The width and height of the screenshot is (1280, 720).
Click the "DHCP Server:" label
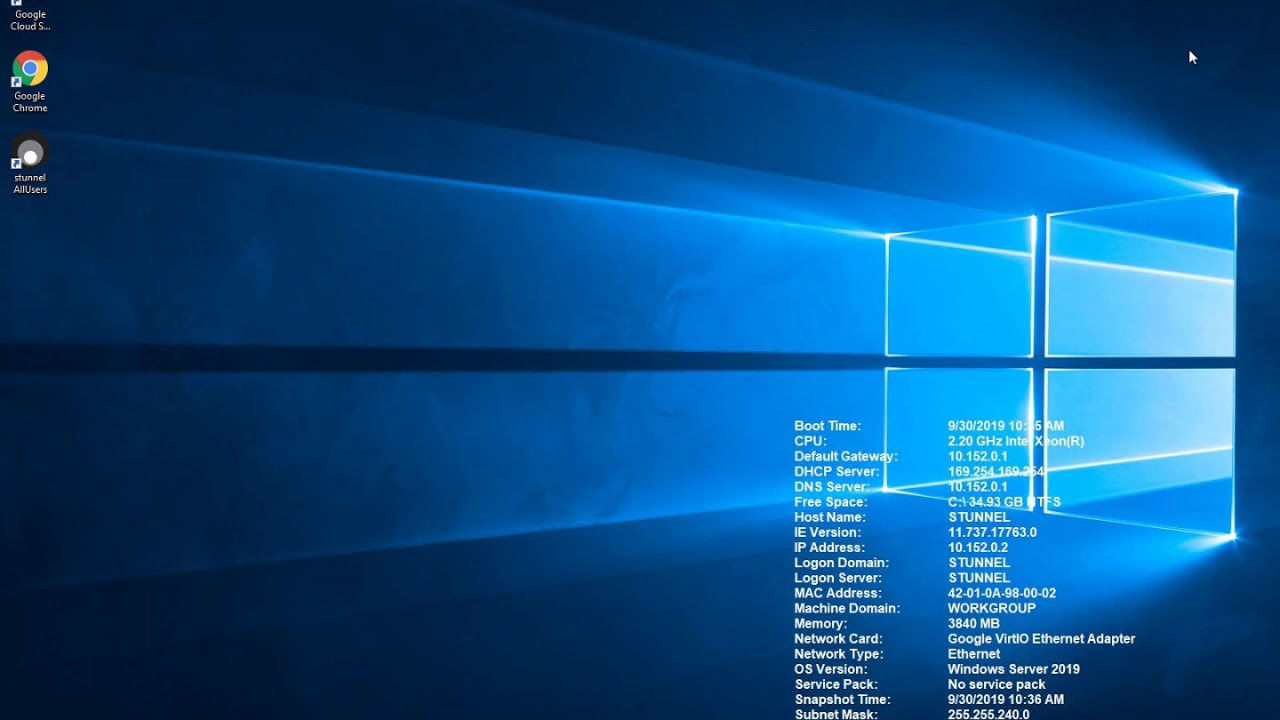(x=837, y=471)
